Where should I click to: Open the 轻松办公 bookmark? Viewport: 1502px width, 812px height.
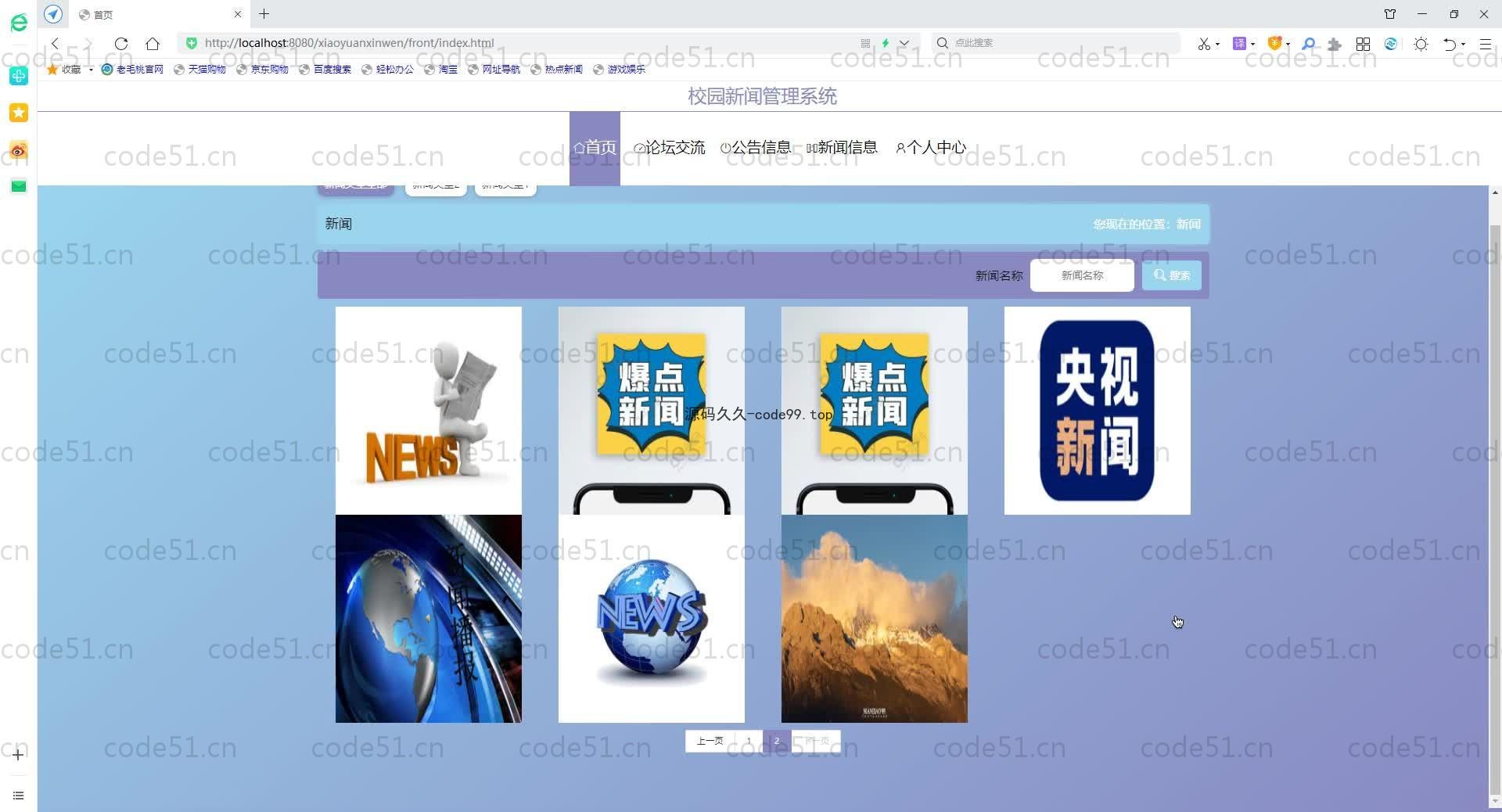click(387, 70)
